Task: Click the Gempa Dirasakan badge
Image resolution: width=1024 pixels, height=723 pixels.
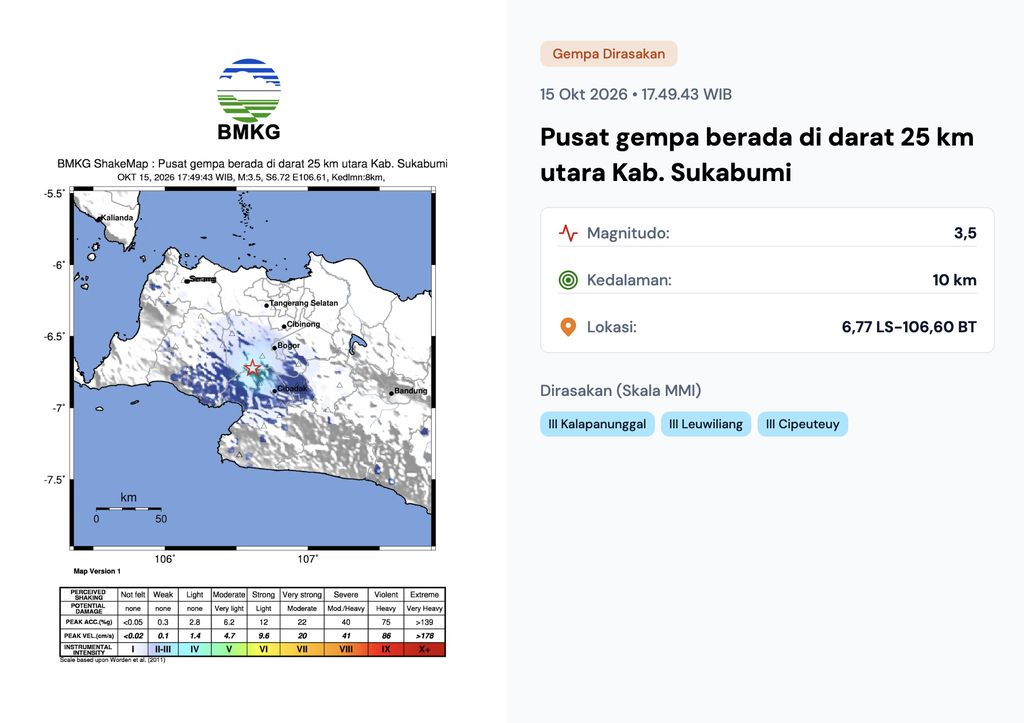Action: [x=609, y=54]
